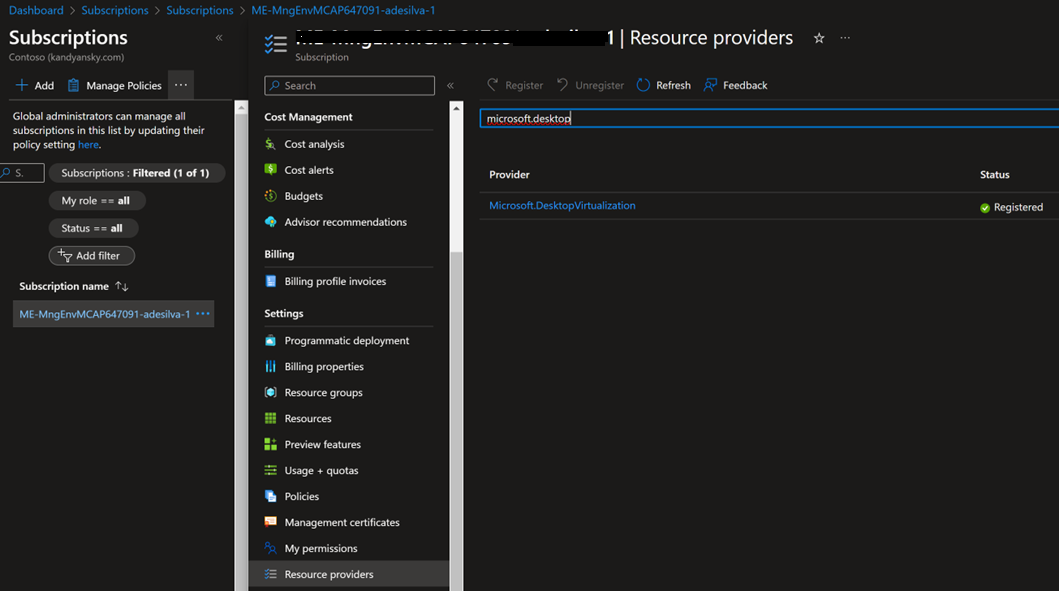Click the Subscriptions panel scrollbar up arrow

pos(241,107)
